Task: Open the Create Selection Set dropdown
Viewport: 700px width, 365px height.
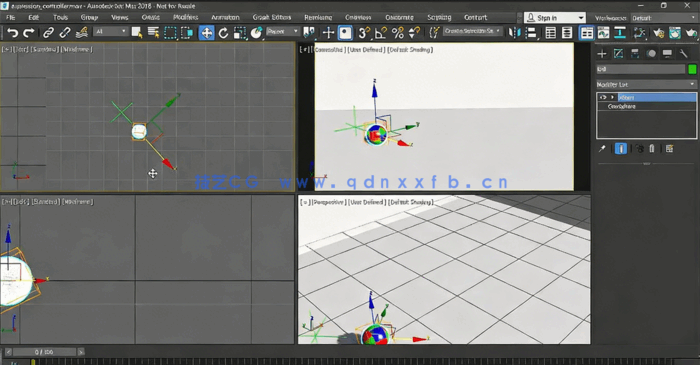Action: coord(473,31)
